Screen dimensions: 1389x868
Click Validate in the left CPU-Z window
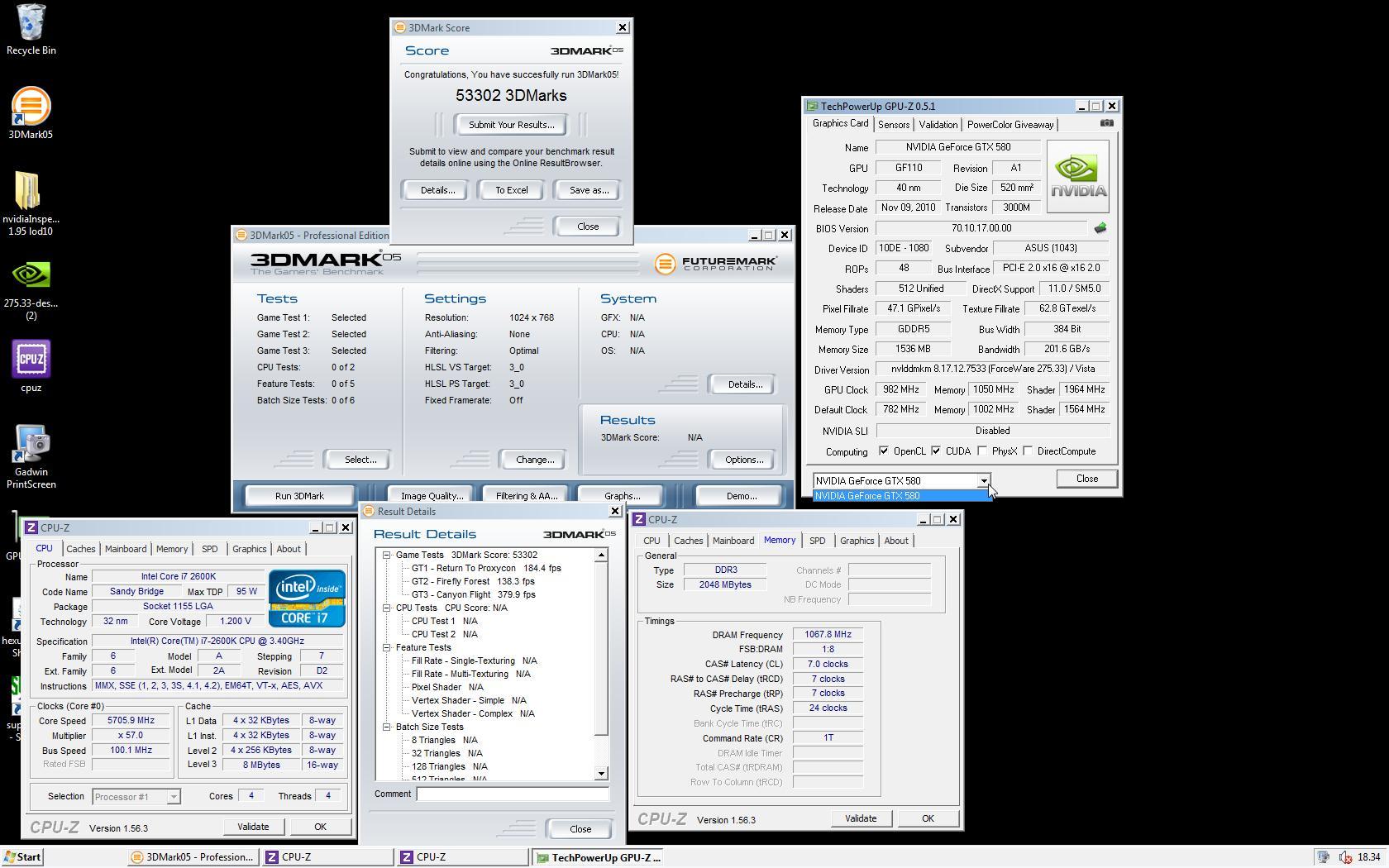coord(253,827)
